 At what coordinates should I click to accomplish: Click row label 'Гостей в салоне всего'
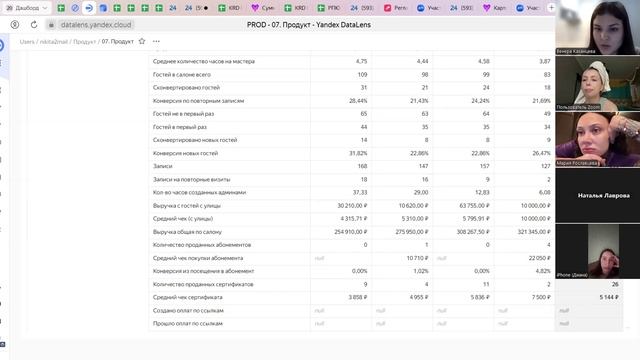pyautogui.click(x=182, y=74)
